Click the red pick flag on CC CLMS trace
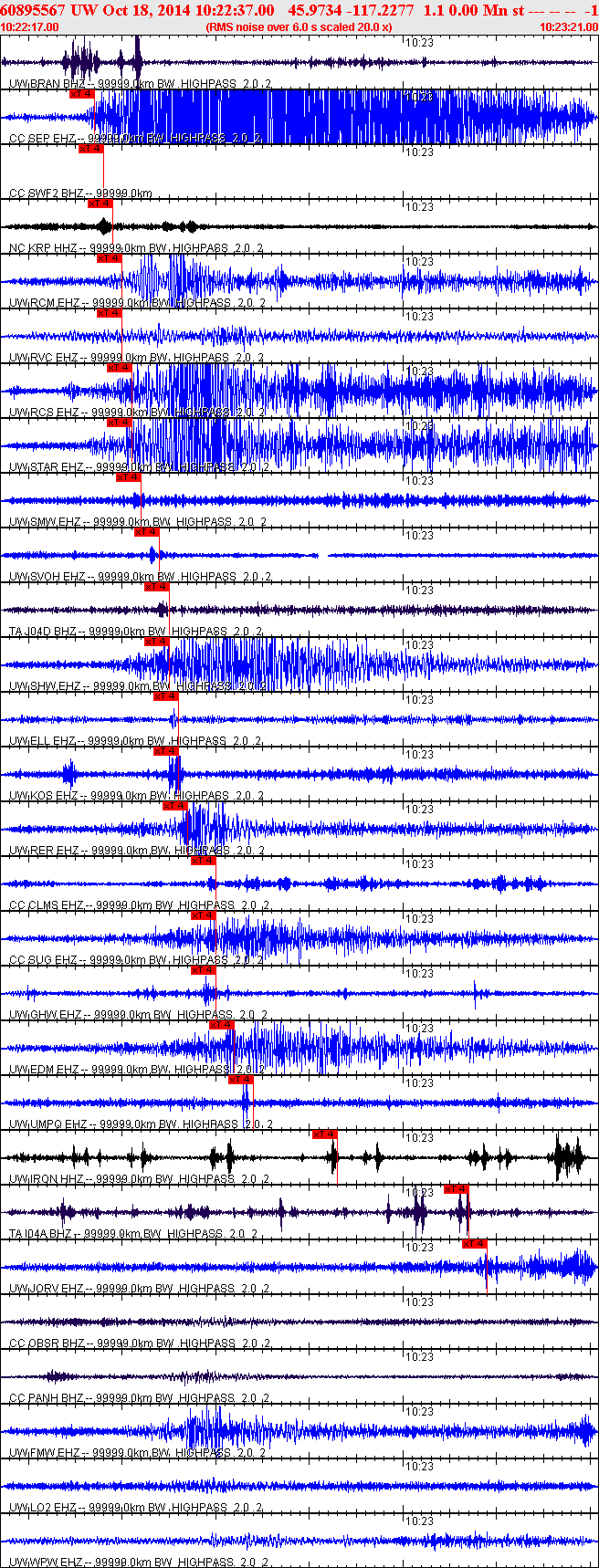Image resolution: width=599 pixels, height=1568 pixels. point(204,861)
